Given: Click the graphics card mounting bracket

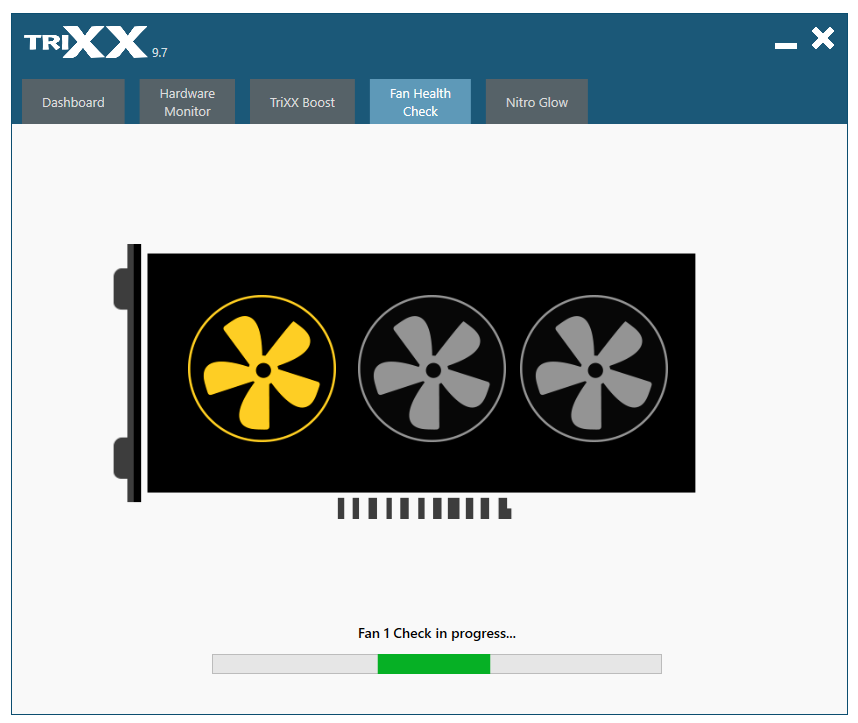Looking at the screenshot, I should click(x=127, y=373).
